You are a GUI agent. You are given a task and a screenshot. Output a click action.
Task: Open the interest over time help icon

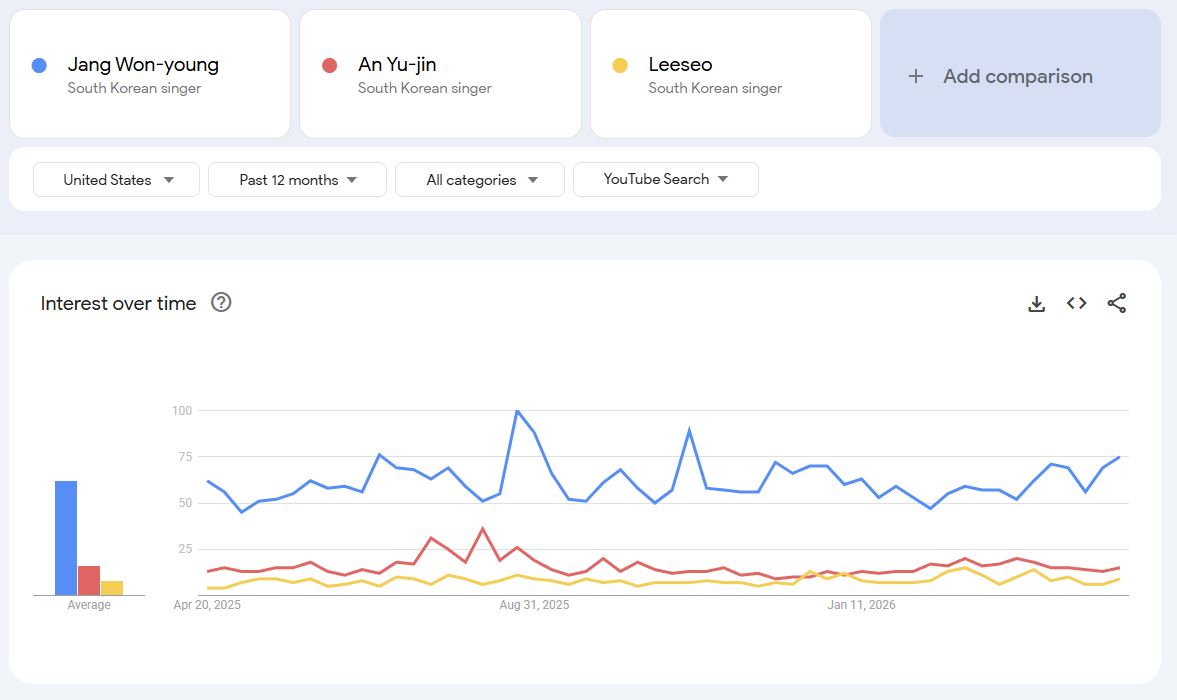[221, 302]
